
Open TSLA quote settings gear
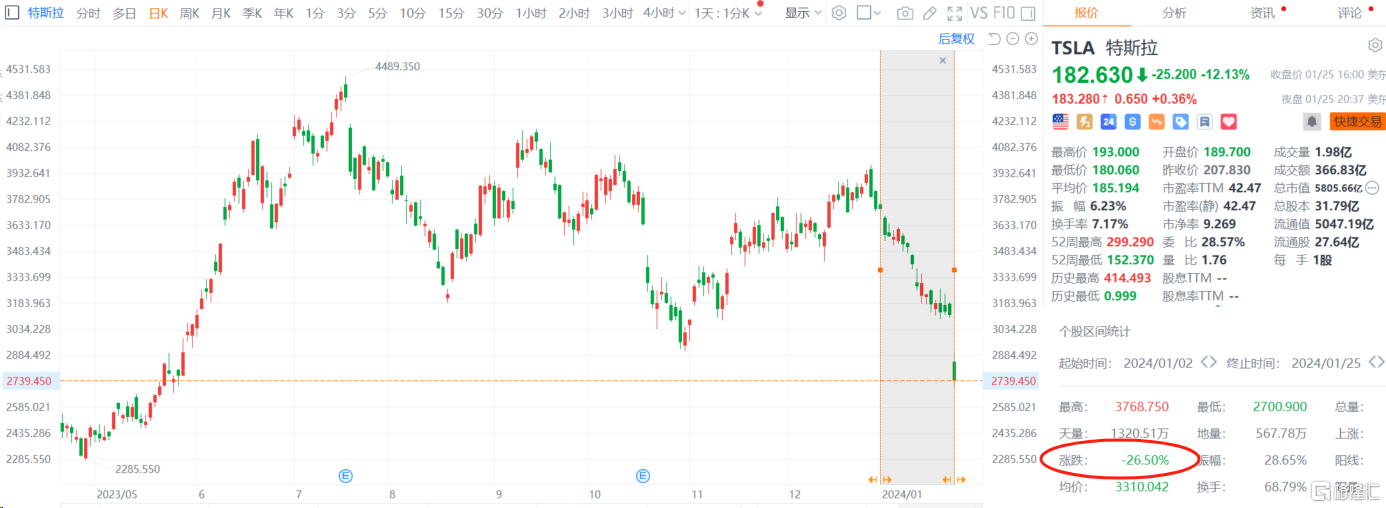pyautogui.click(x=1375, y=46)
